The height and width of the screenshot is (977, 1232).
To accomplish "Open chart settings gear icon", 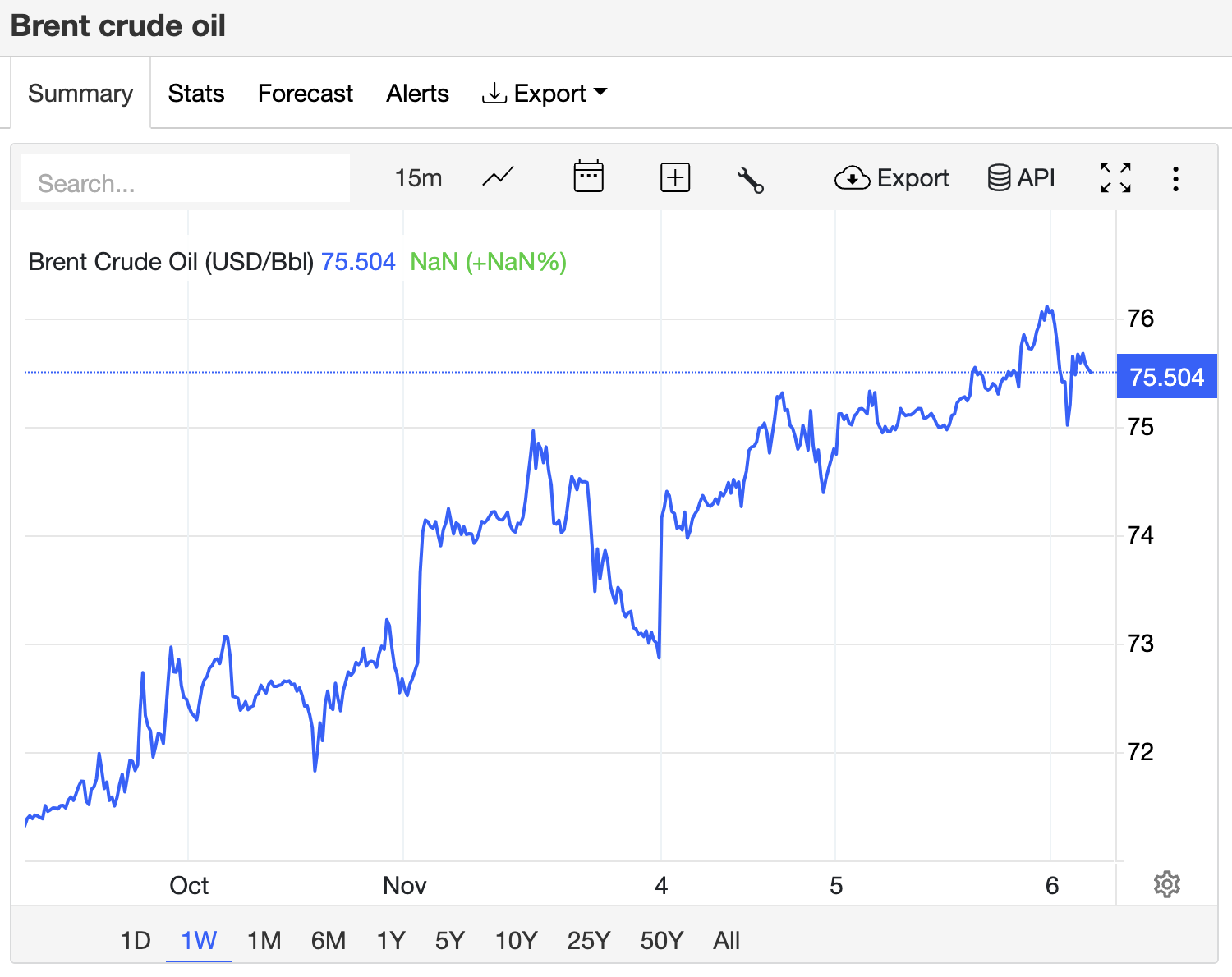I will pos(1166,884).
